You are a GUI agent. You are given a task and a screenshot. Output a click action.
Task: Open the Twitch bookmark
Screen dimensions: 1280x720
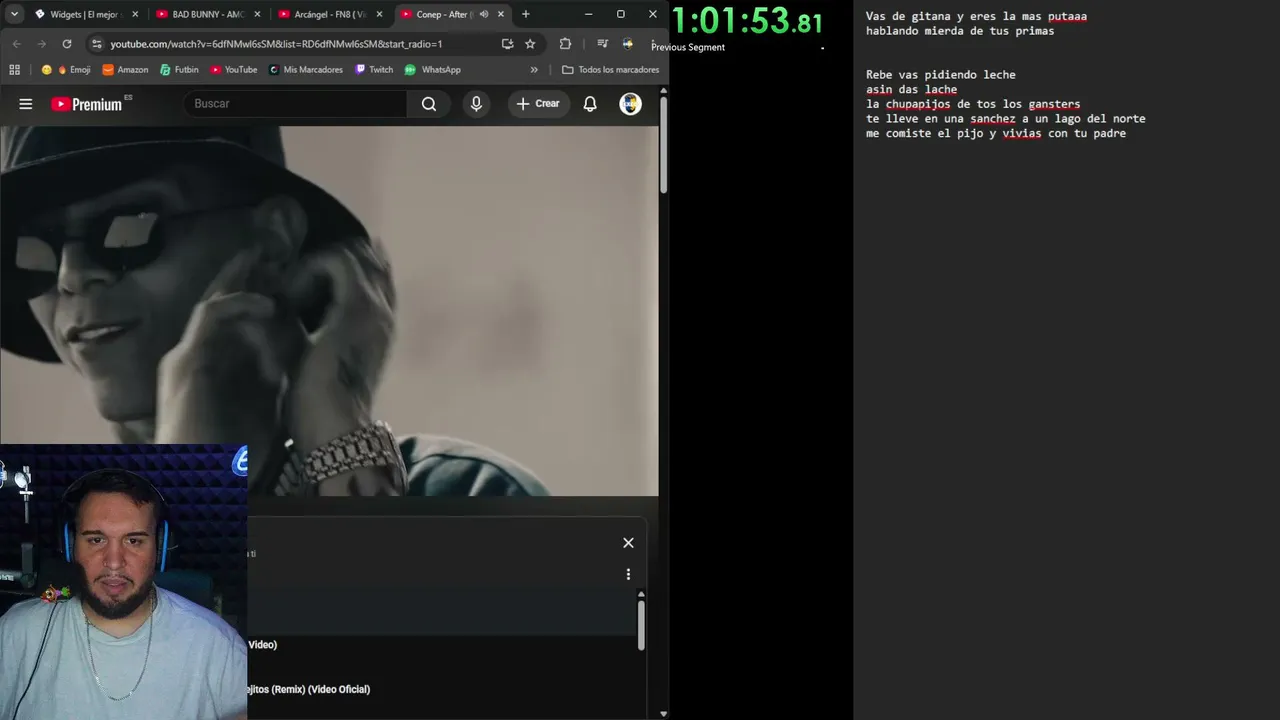click(x=374, y=70)
